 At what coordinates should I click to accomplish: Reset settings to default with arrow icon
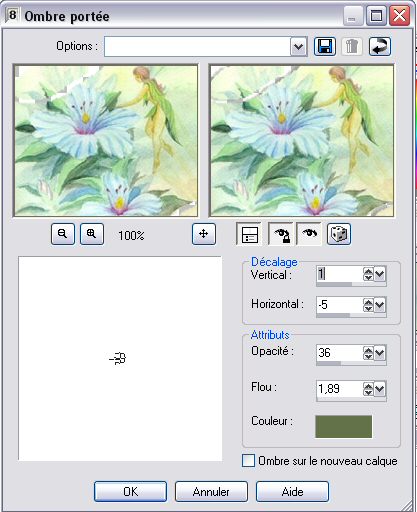(x=380, y=46)
